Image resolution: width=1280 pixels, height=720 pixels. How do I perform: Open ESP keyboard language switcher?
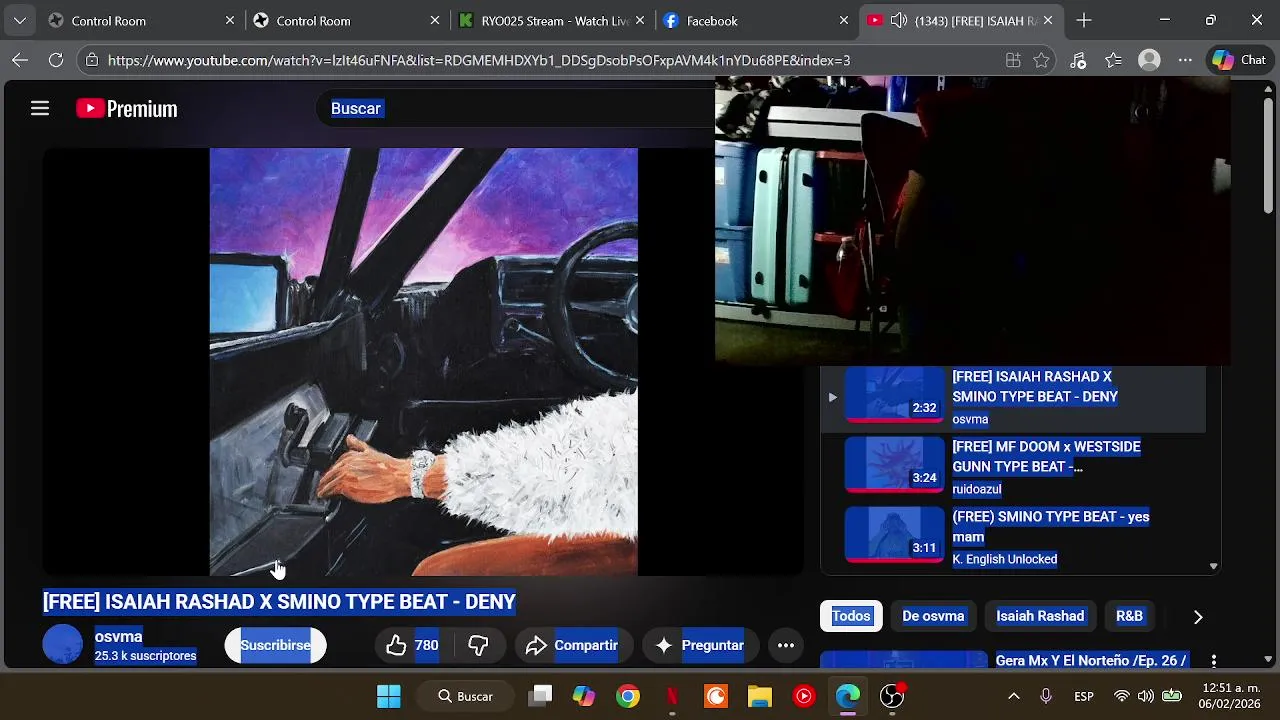[x=1084, y=696]
